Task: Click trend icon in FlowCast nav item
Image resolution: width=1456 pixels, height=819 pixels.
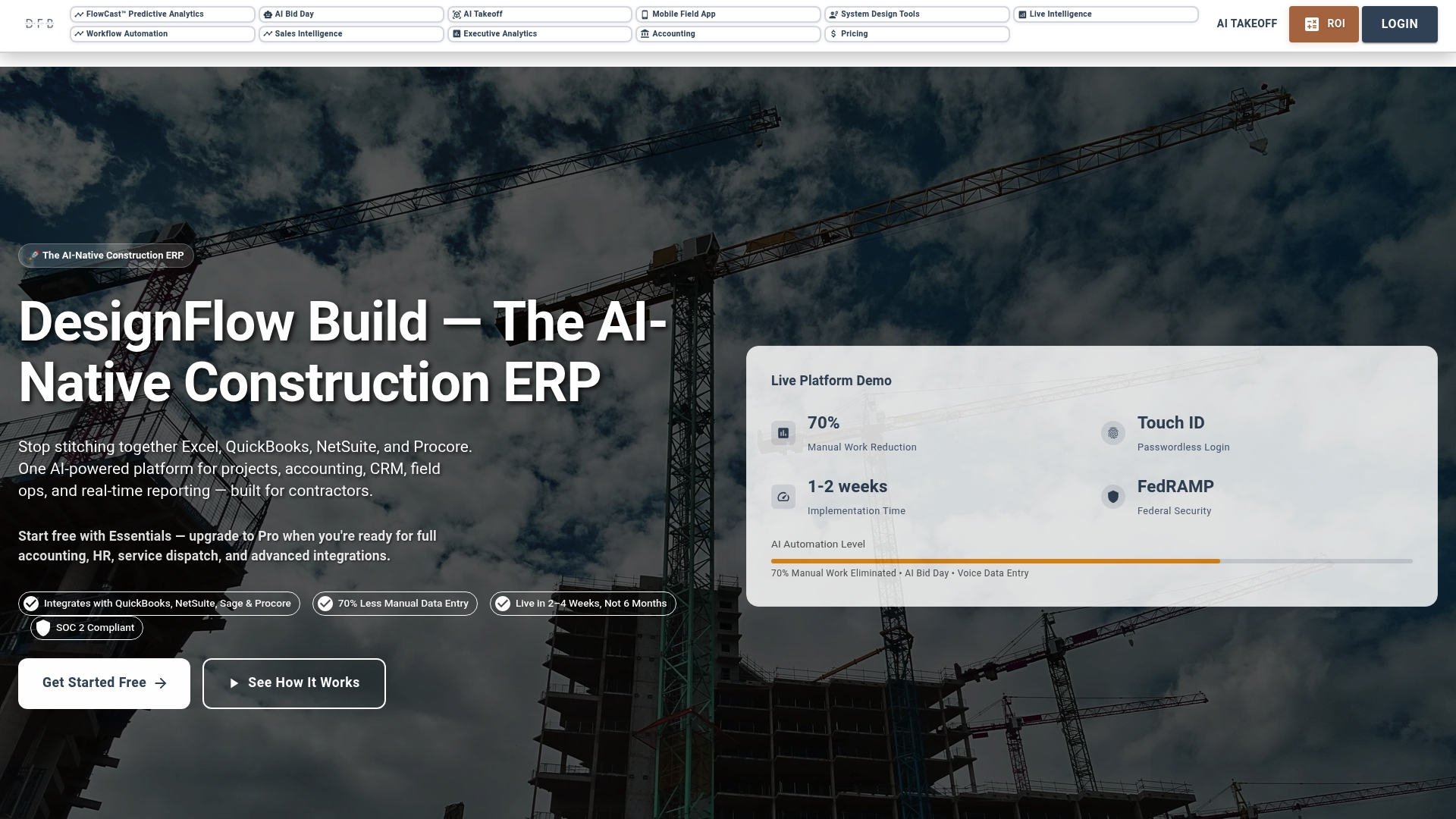Action: pyautogui.click(x=79, y=14)
